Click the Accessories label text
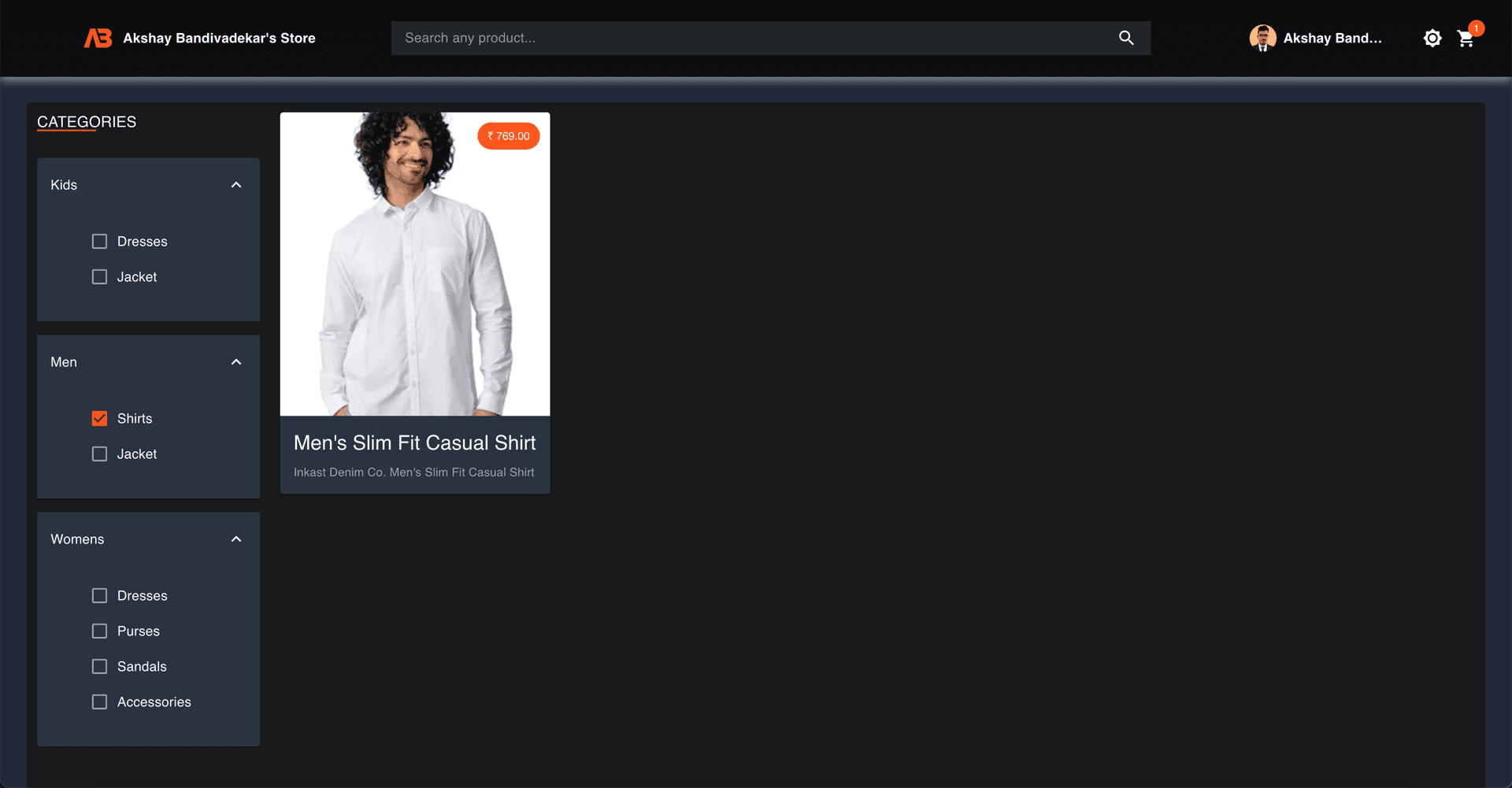 pos(154,702)
